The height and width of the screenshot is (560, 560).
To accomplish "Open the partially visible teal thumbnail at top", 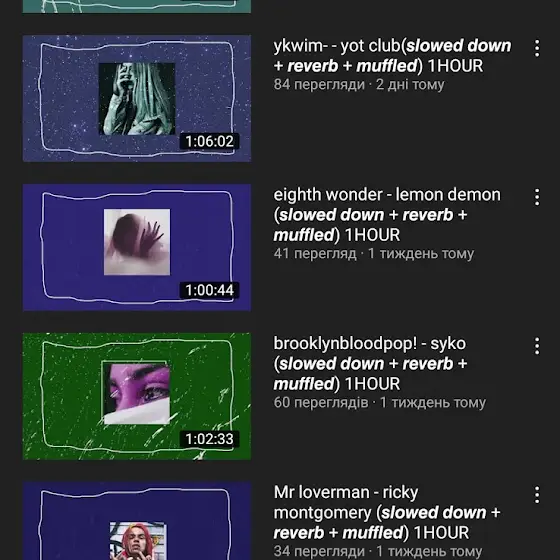I will click(137, 6).
